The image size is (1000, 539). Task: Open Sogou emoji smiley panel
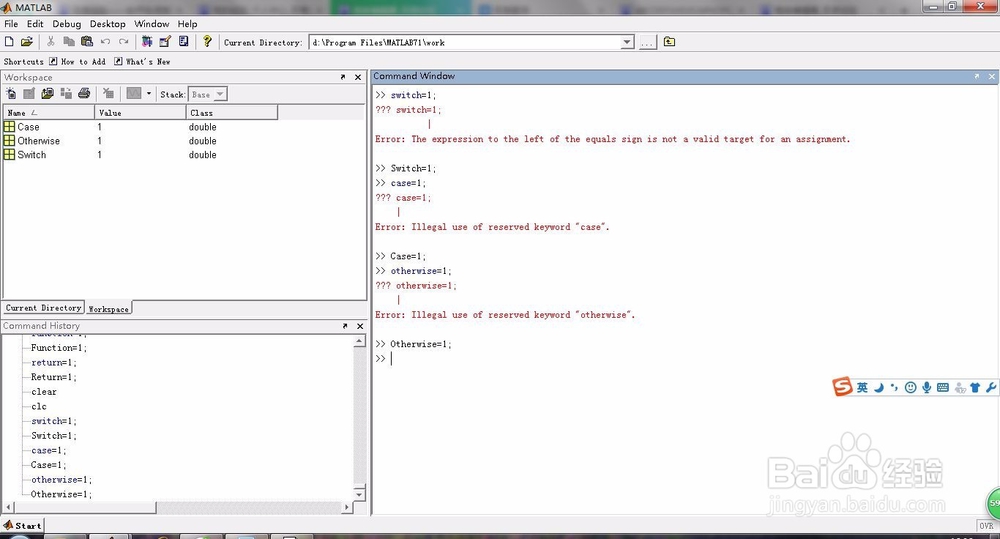911,387
